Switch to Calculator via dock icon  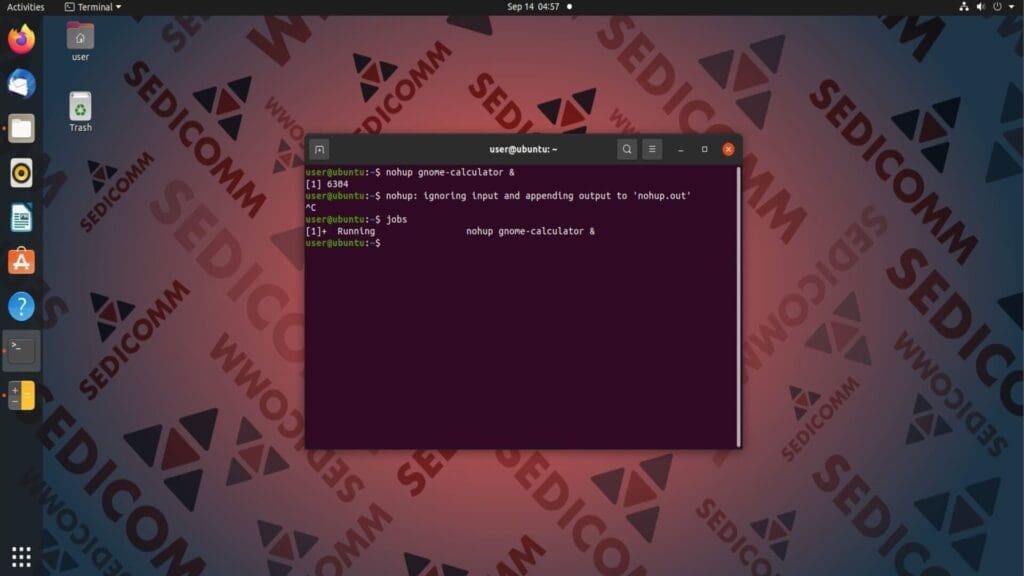[21, 395]
